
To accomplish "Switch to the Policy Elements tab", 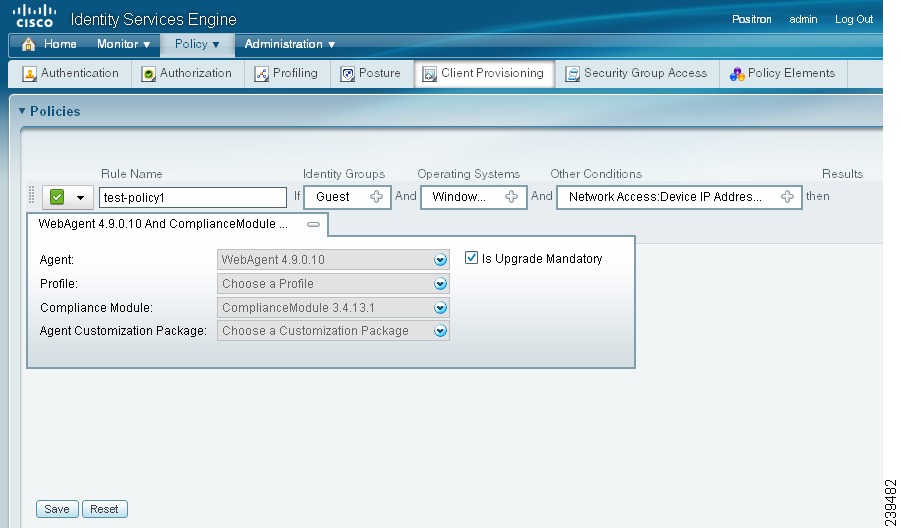I will [783, 74].
